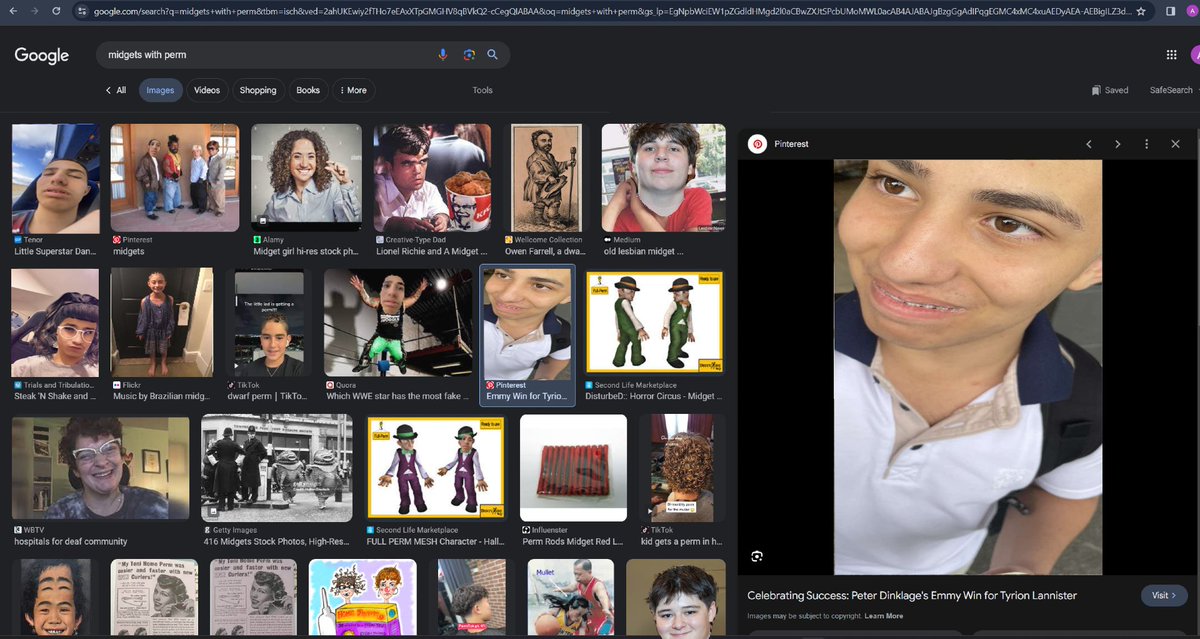Open the Influenster Perm Rods thumbnail
The image size is (1200, 639).
pos(573,468)
